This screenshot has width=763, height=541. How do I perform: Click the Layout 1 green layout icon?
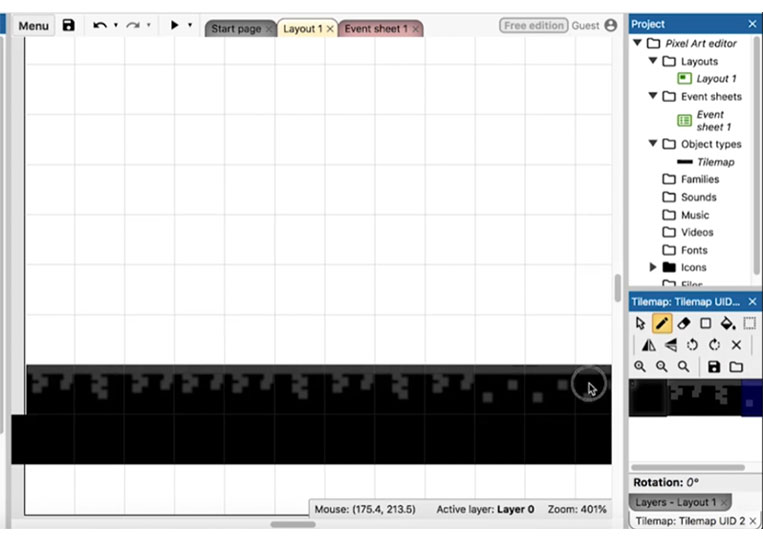[x=685, y=78]
